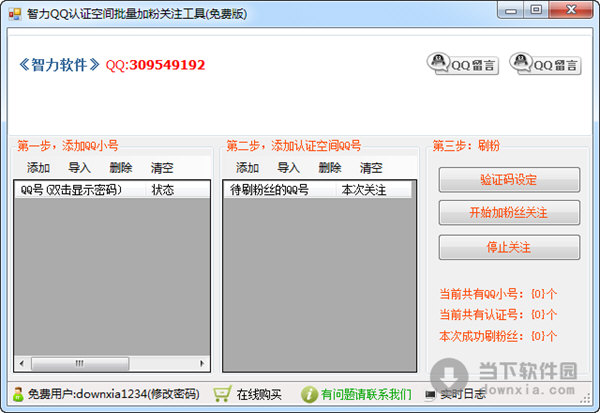Click the 停止关注 button

[509, 247]
